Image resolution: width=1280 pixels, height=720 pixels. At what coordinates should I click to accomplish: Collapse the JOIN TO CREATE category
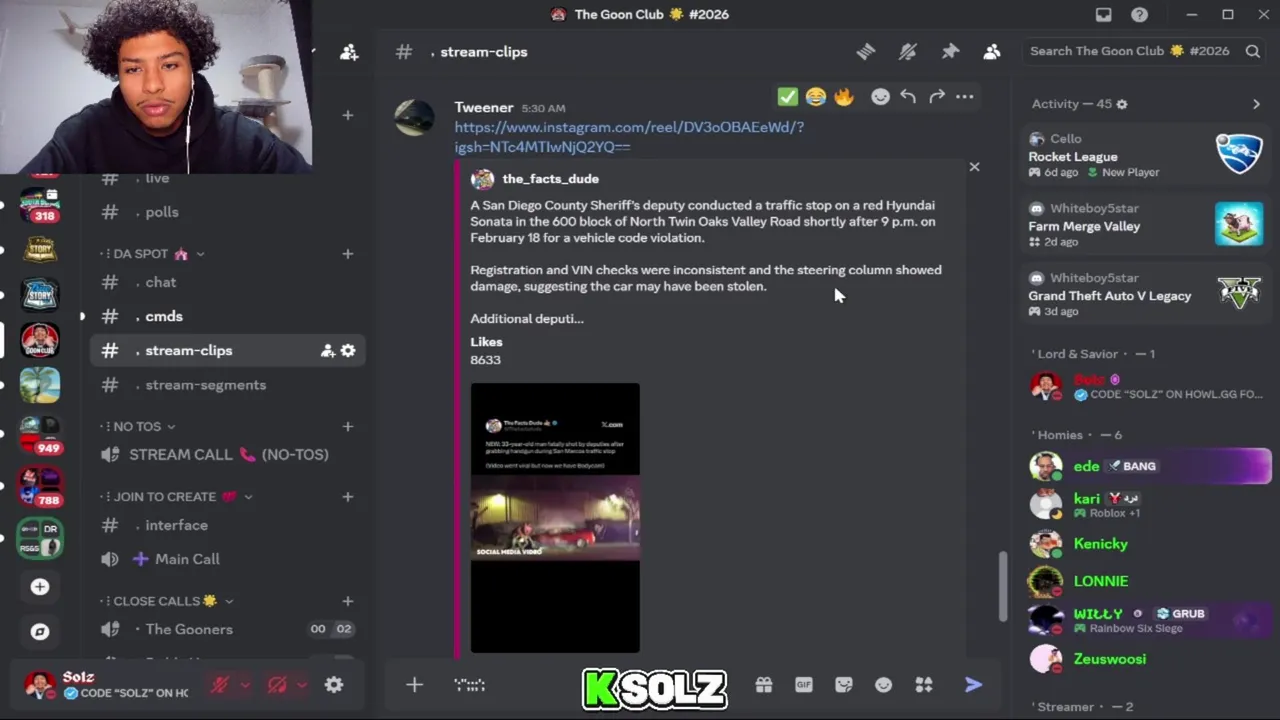point(177,497)
